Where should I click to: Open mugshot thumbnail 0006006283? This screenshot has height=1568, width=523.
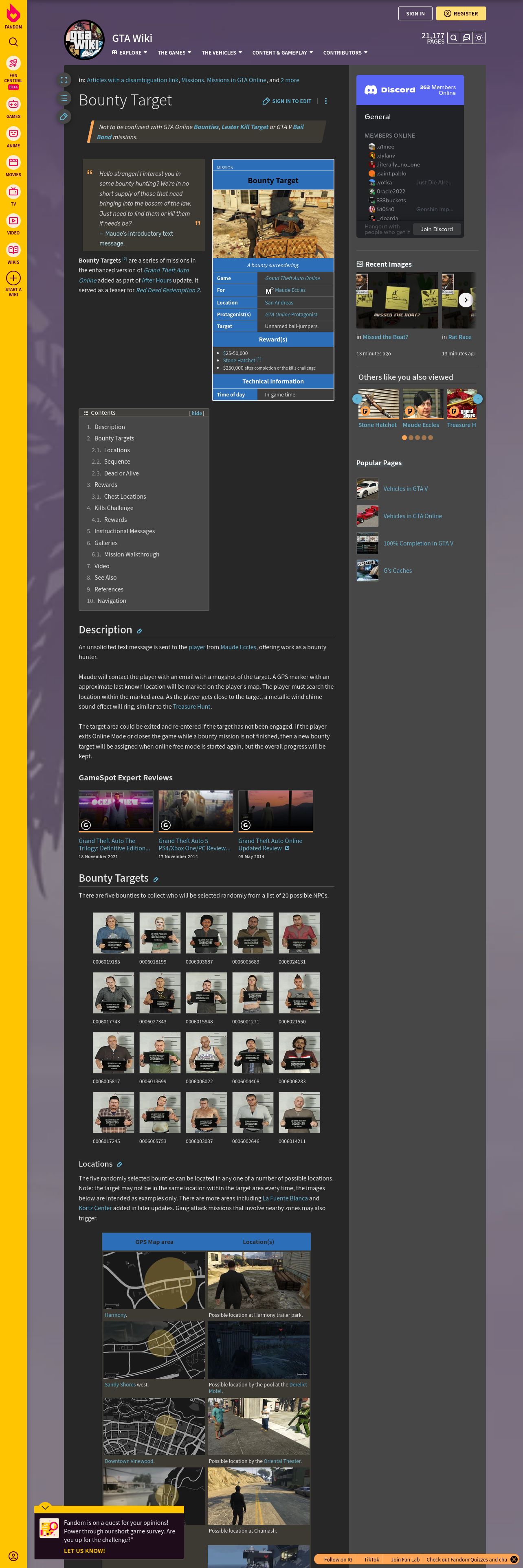[x=299, y=1052]
